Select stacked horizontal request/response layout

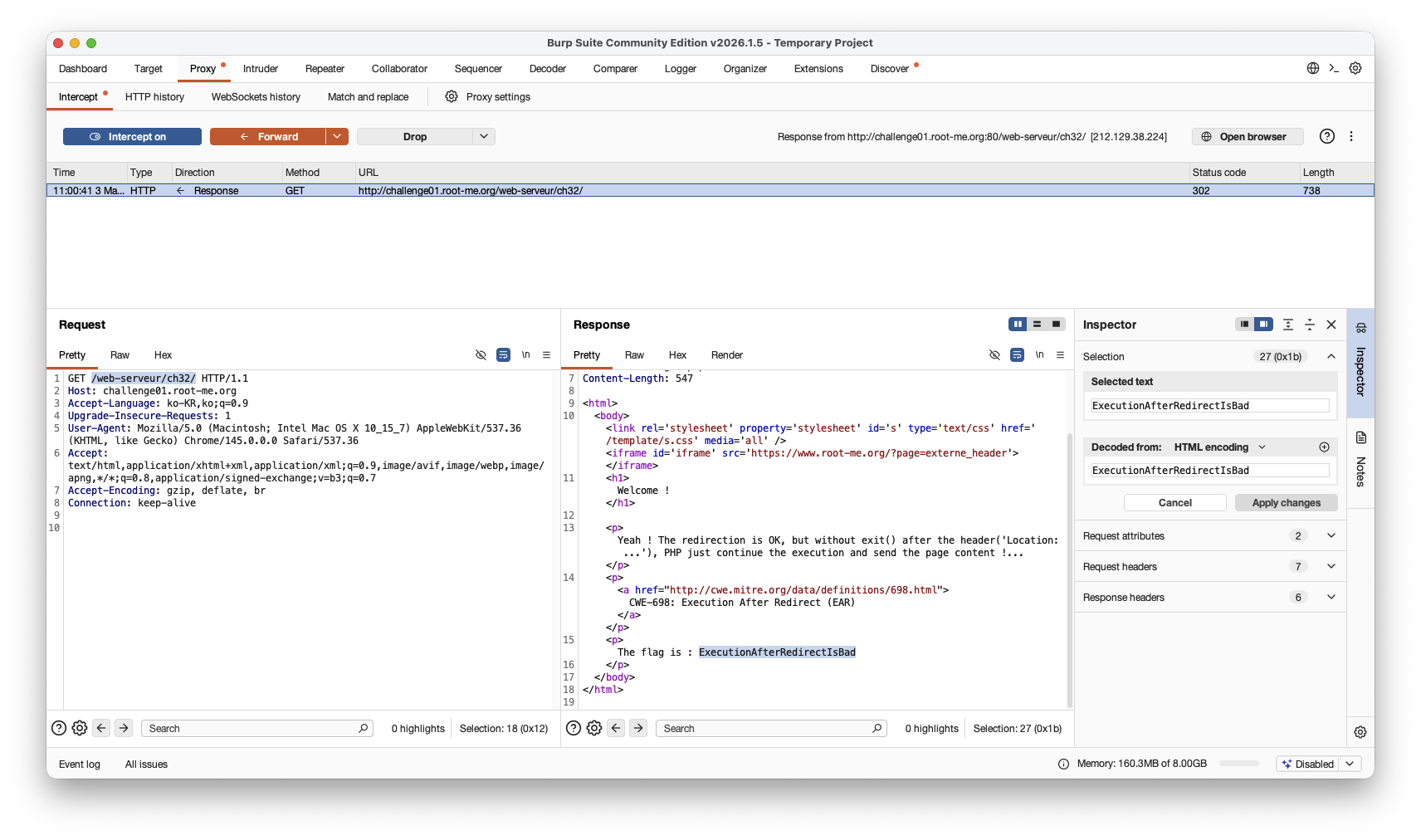pos(1037,324)
